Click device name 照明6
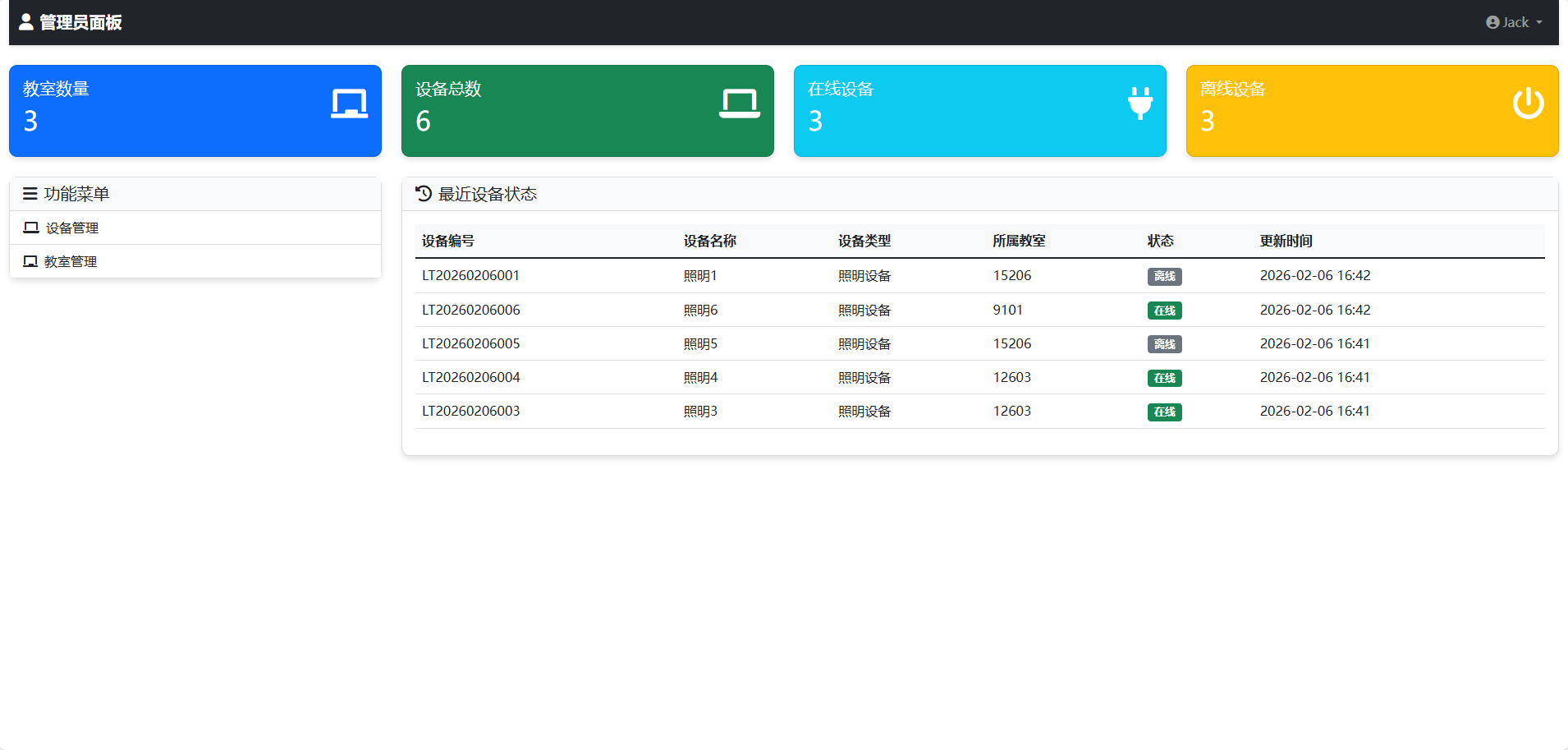This screenshot has height=750, width=1568. 700,310
